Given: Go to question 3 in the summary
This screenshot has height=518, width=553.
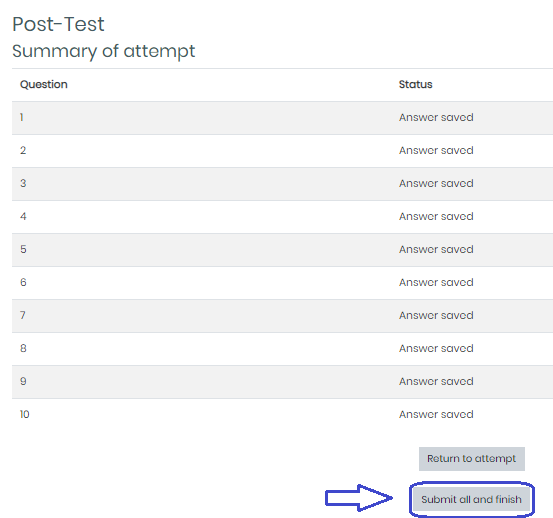Looking at the screenshot, I should (x=23, y=183).
